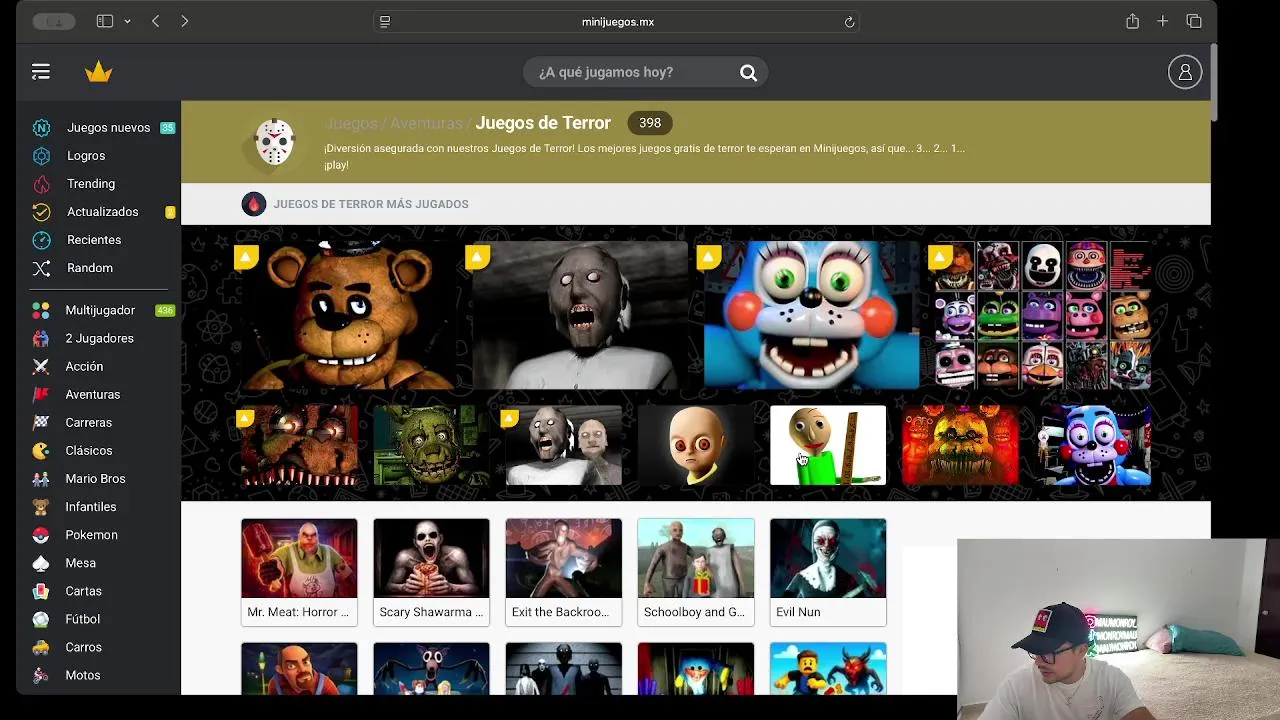Viewport: 1280px width, 720px height.
Task: Open the Baldi teacher game thumbnail
Action: pyautogui.click(x=828, y=445)
